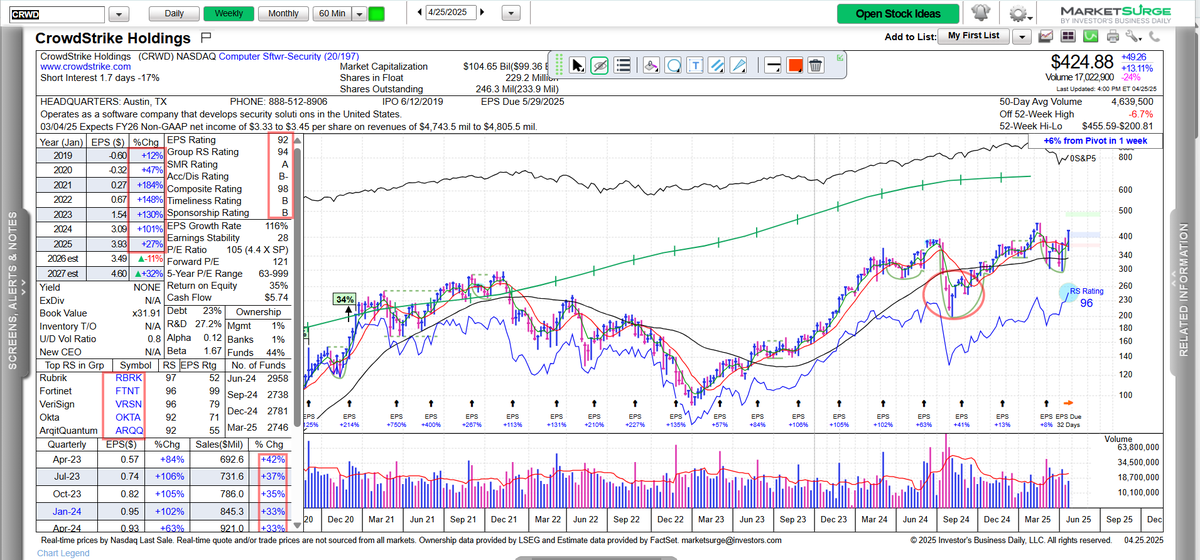Toggle the hide drawings eye icon
Screen dimensions: 1200x560
[600, 65]
